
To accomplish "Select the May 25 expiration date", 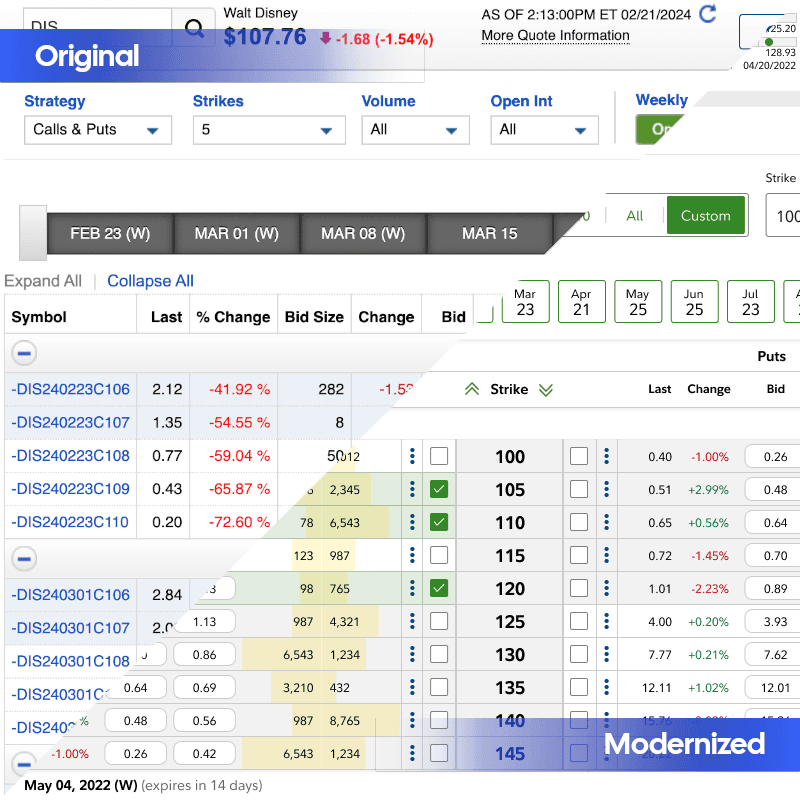I will 638,302.
